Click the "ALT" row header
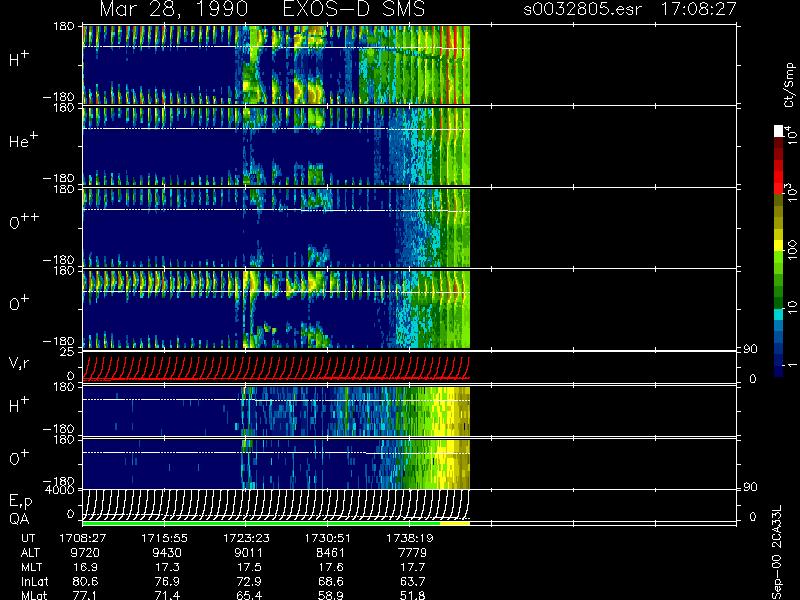 [30, 553]
